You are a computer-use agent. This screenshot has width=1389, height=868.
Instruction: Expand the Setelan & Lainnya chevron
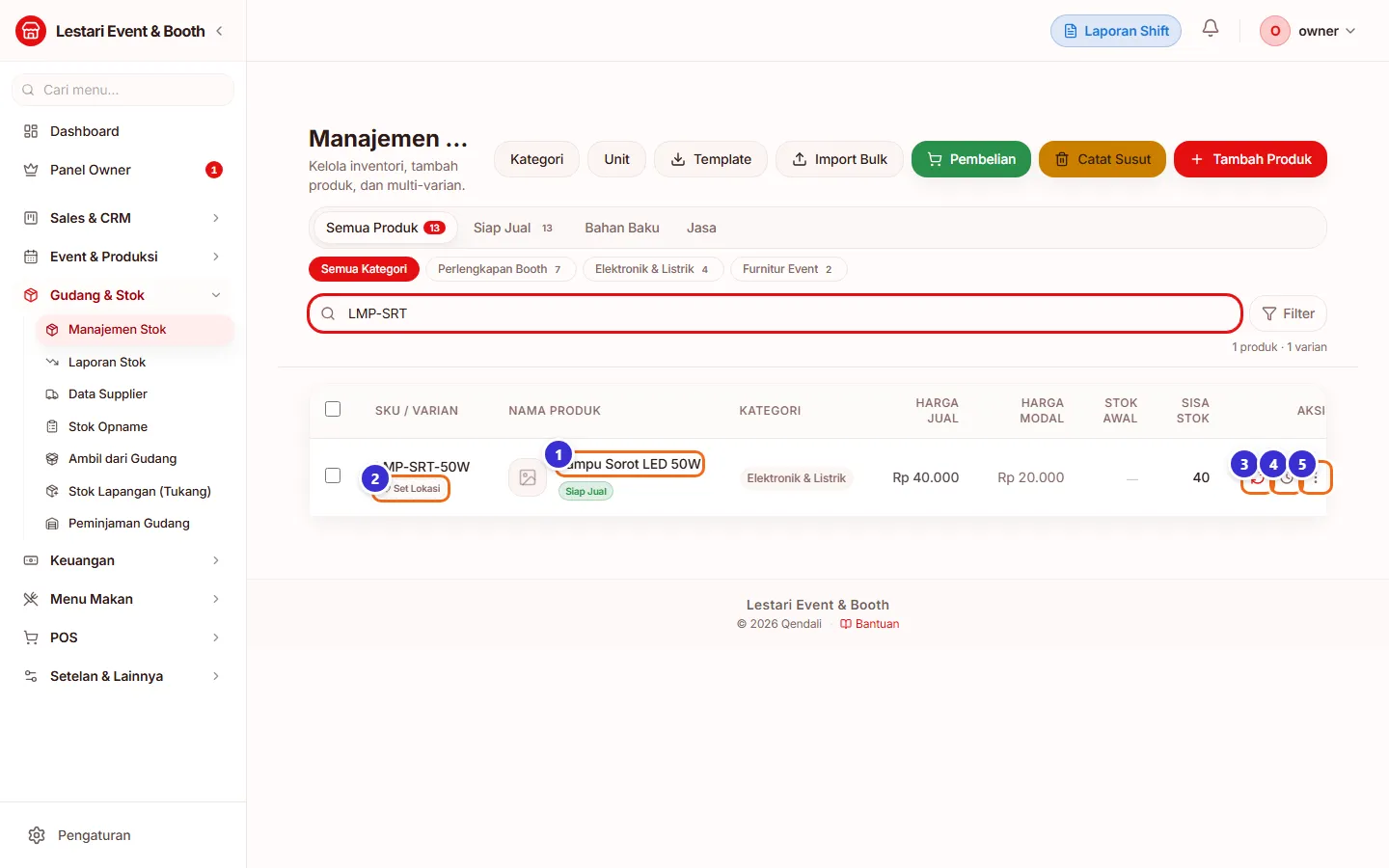tap(216, 676)
